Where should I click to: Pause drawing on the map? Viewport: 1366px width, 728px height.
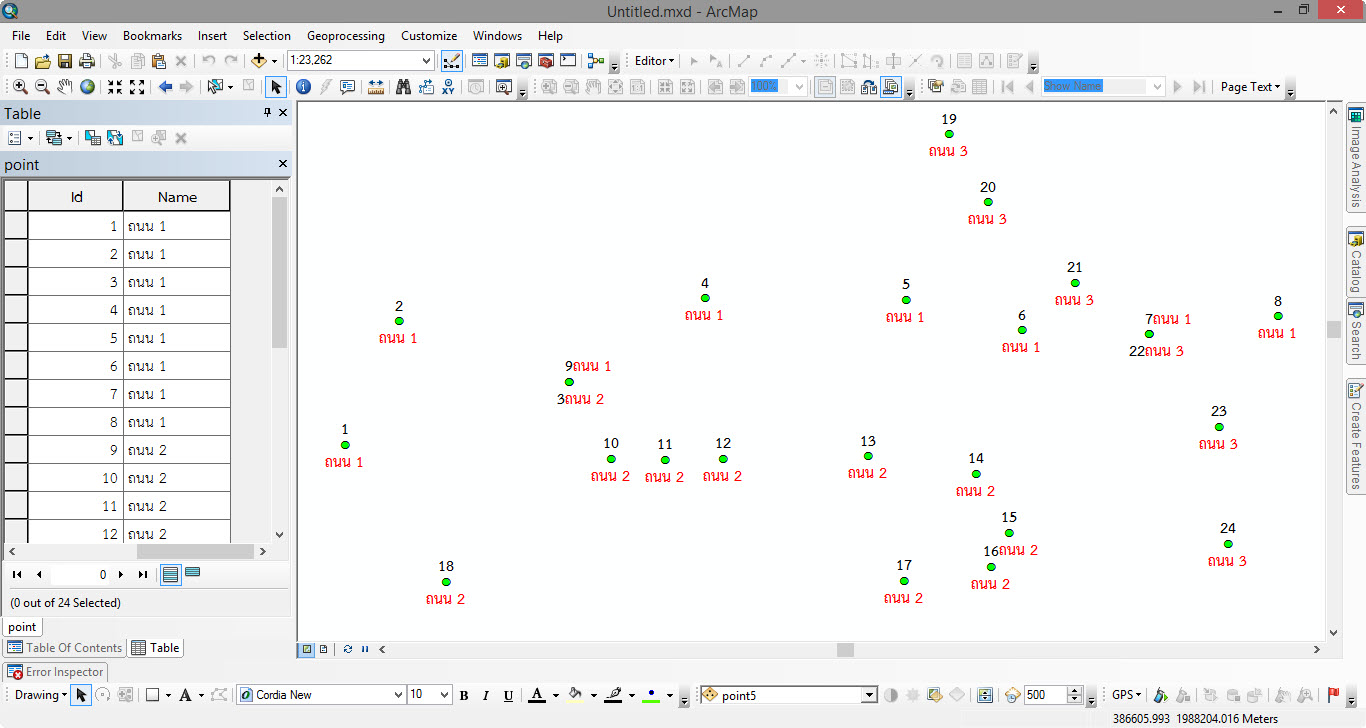click(364, 649)
